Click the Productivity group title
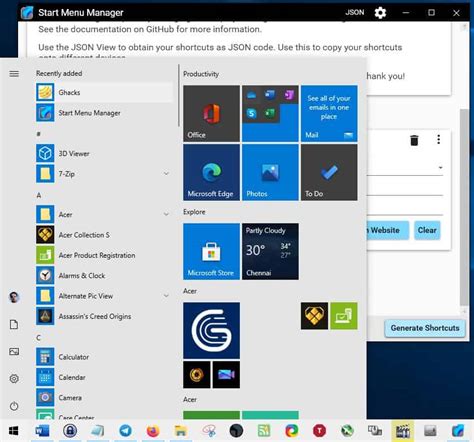474x442 pixels. pyautogui.click(x=201, y=74)
